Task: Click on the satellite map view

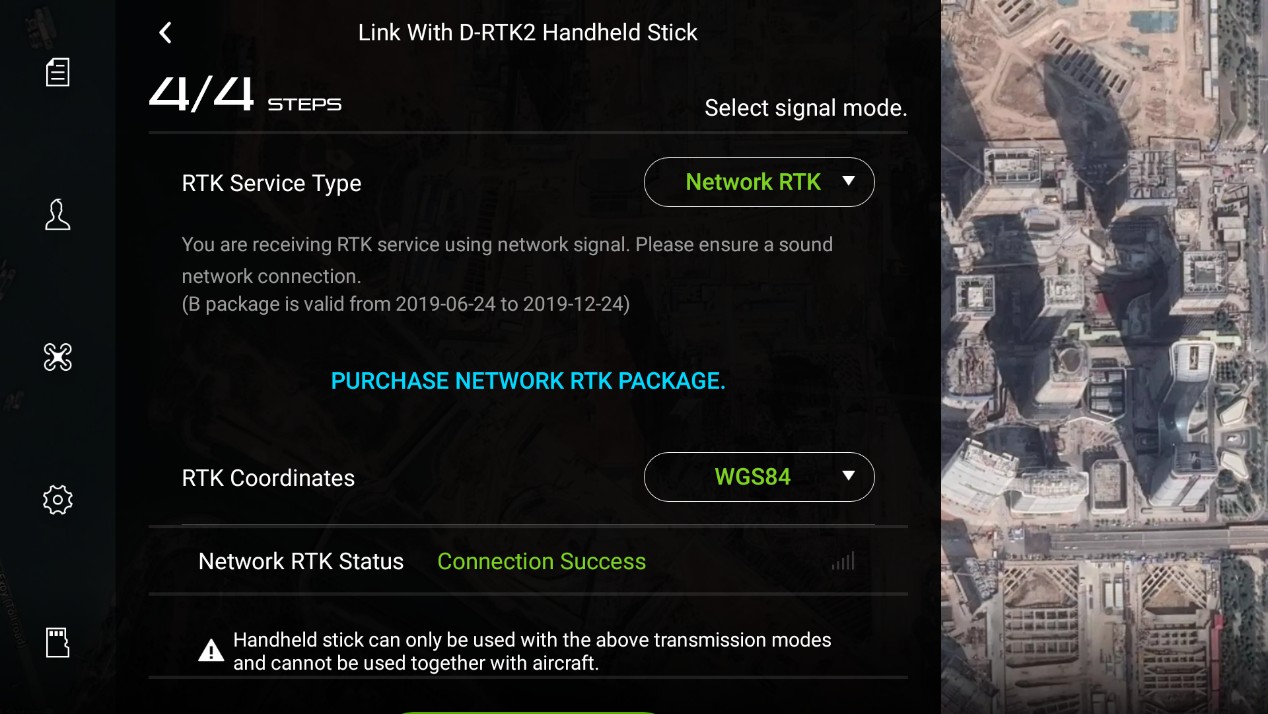Action: (x=1104, y=357)
